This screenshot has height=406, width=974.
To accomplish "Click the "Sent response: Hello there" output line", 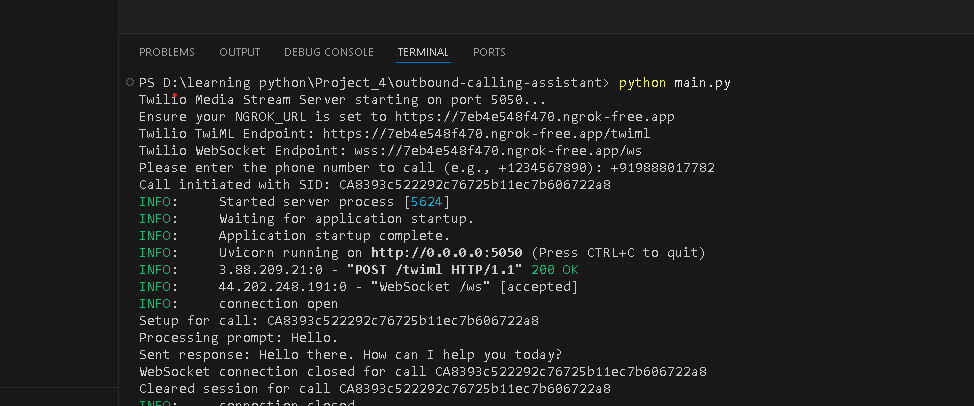I will 350,355.
